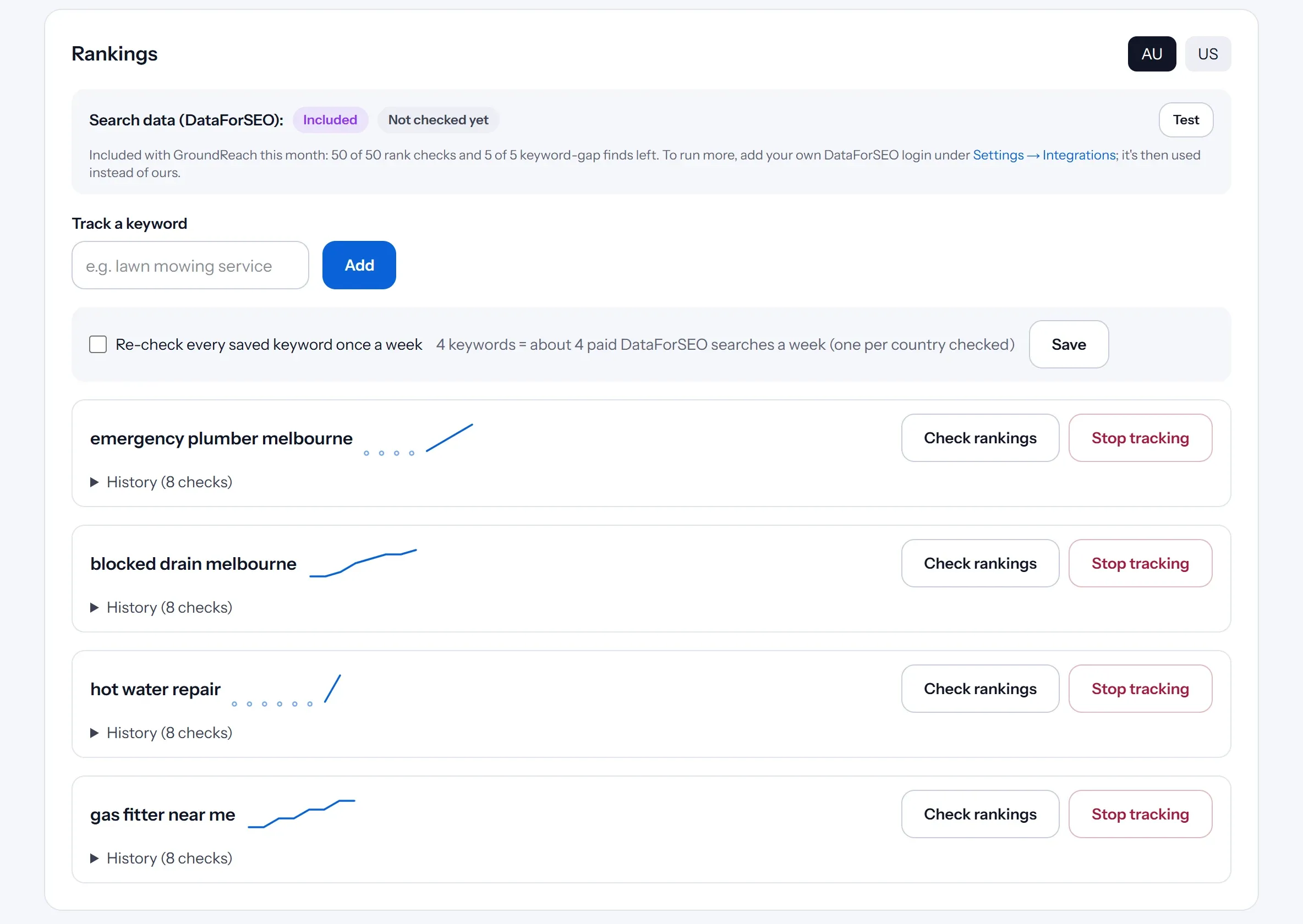
Task: Check rankings for gas fitter near me
Action: click(980, 814)
